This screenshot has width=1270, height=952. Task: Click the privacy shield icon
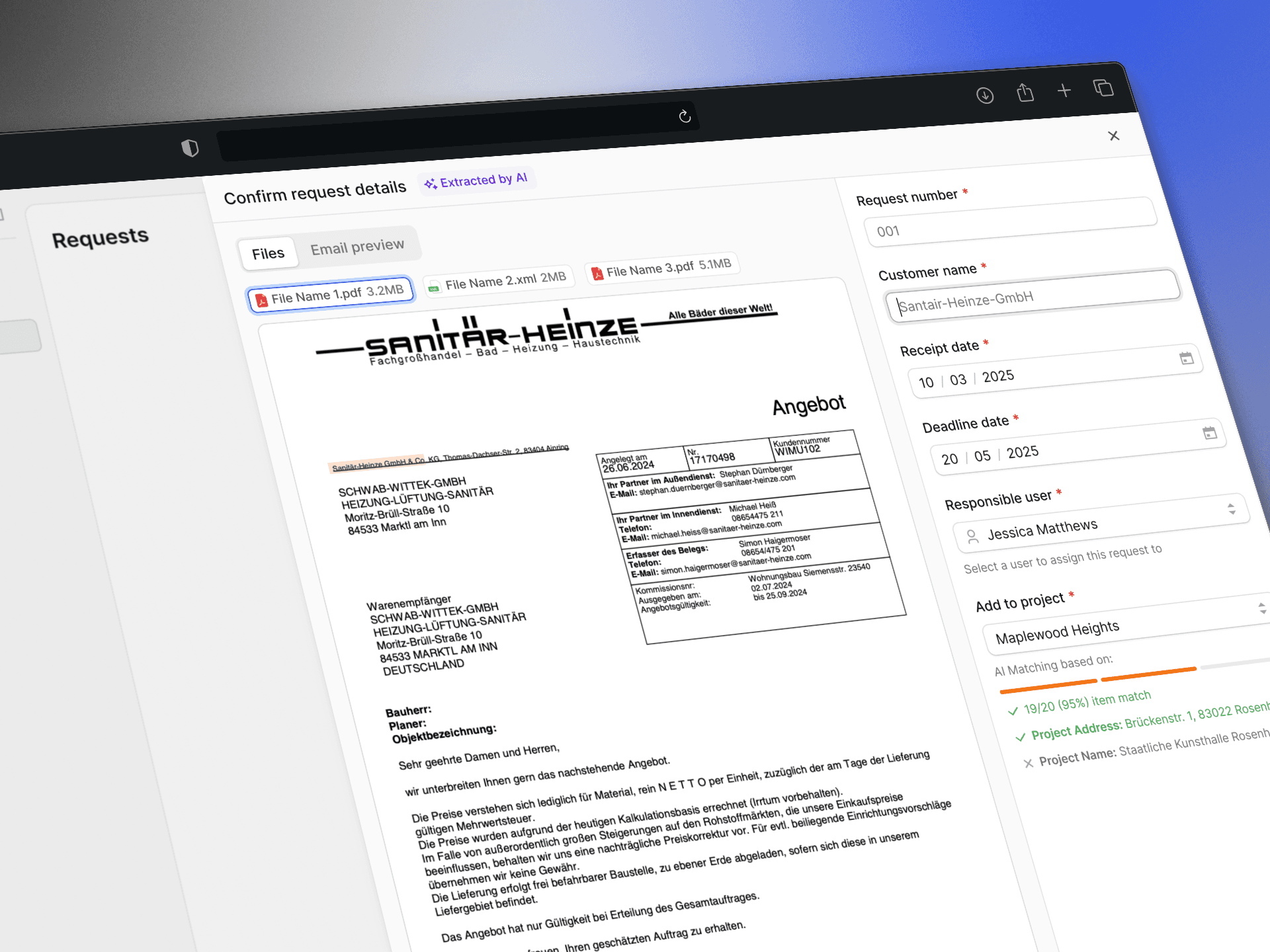pos(190,148)
